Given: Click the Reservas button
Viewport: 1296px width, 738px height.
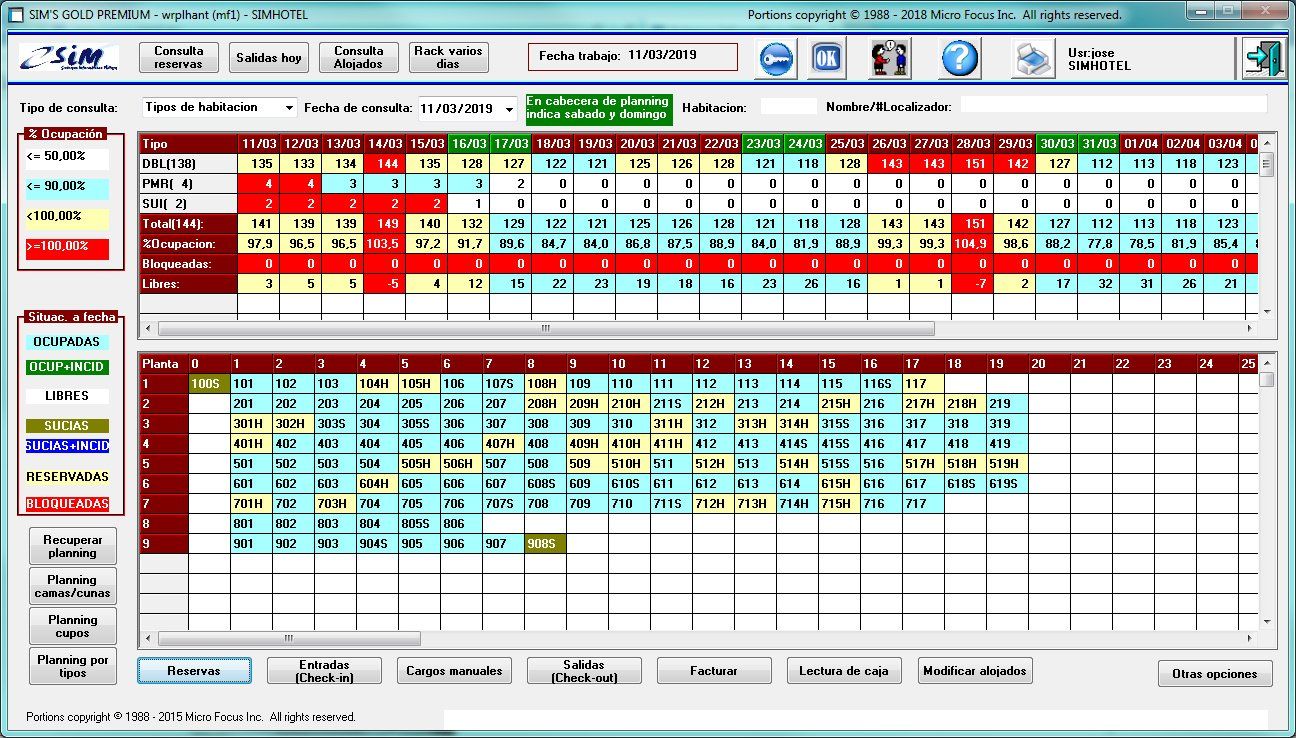Looking at the screenshot, I should pyautogui.click(x=194, y=671).
